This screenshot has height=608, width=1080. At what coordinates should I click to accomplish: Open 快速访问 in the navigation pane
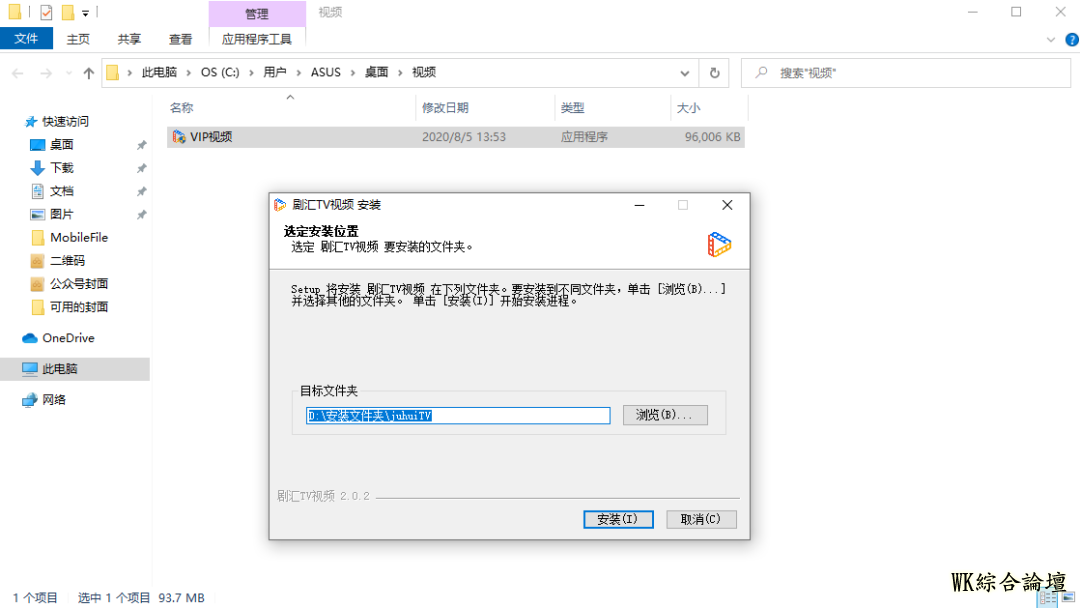click(x=65, y=122)
